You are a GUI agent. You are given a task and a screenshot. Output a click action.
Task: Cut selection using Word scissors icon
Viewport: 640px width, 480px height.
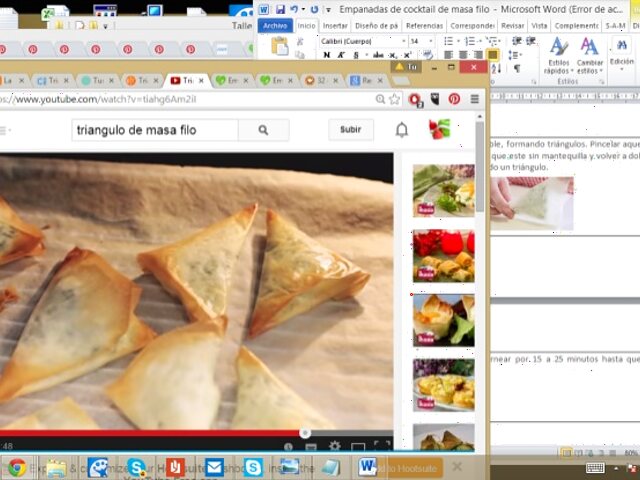click(x=300, y=42)
